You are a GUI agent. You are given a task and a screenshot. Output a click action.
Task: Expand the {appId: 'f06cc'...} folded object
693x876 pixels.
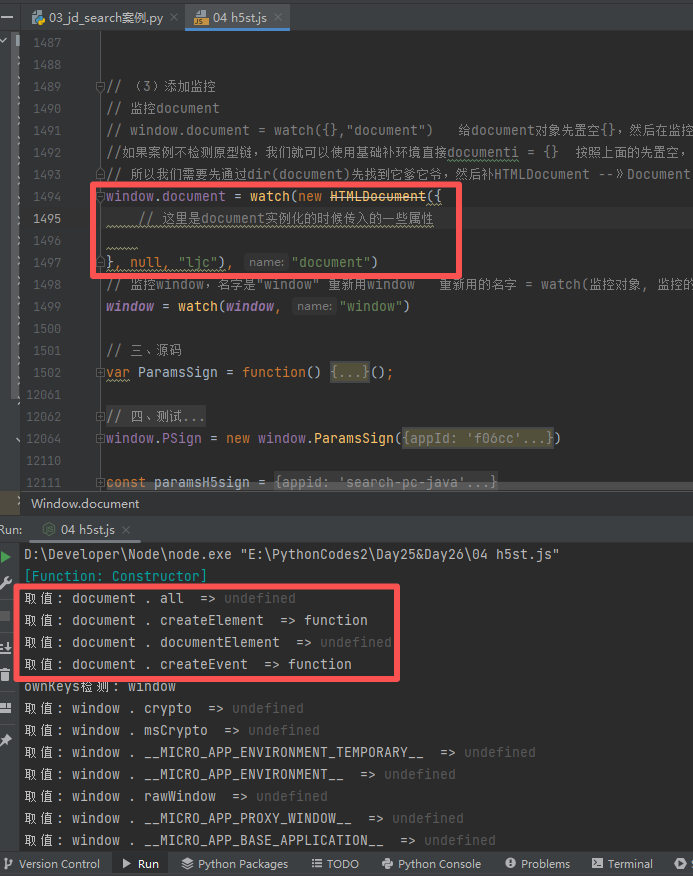477,438
